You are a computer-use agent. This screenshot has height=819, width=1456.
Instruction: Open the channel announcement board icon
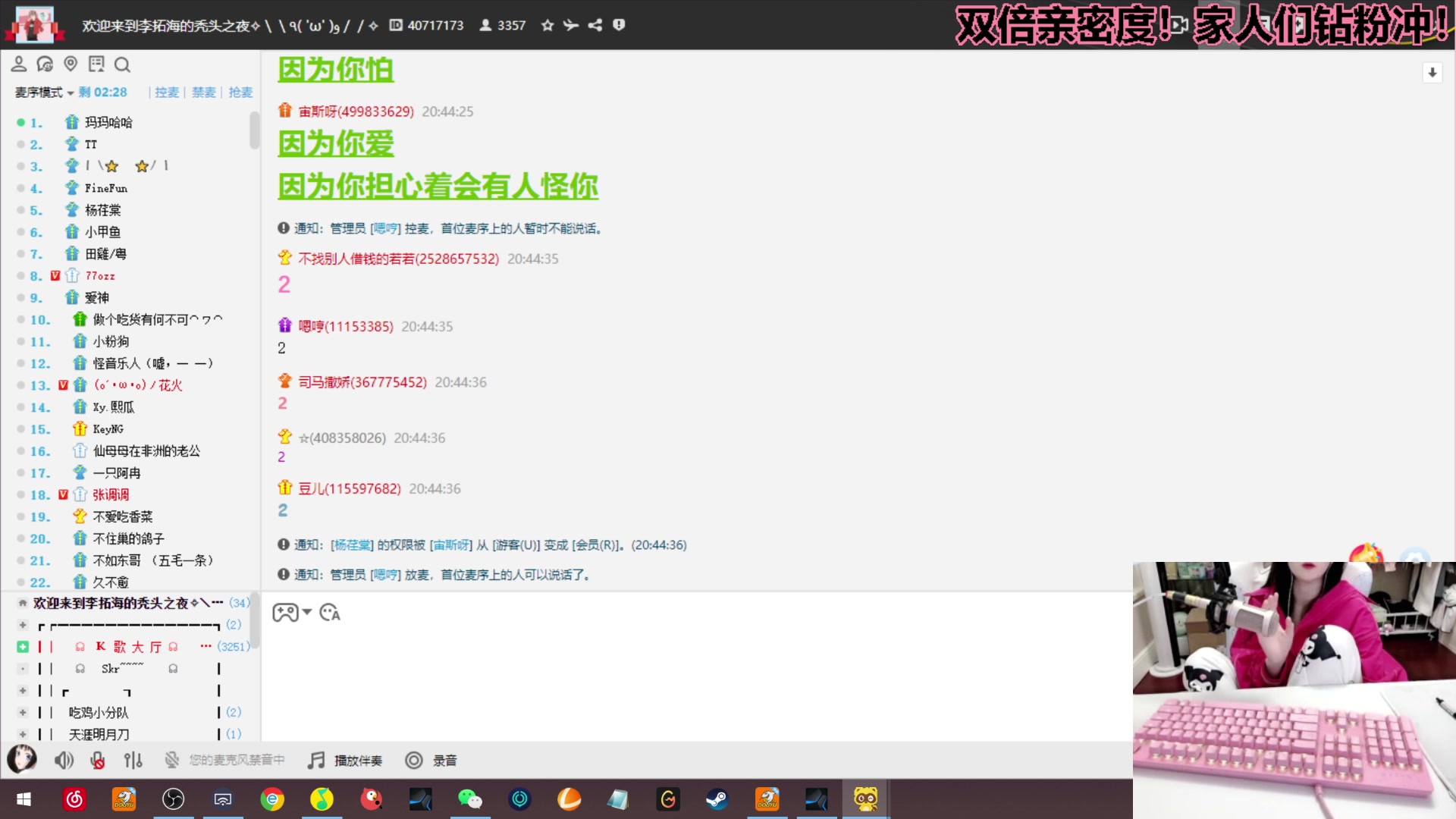[96, 64]
